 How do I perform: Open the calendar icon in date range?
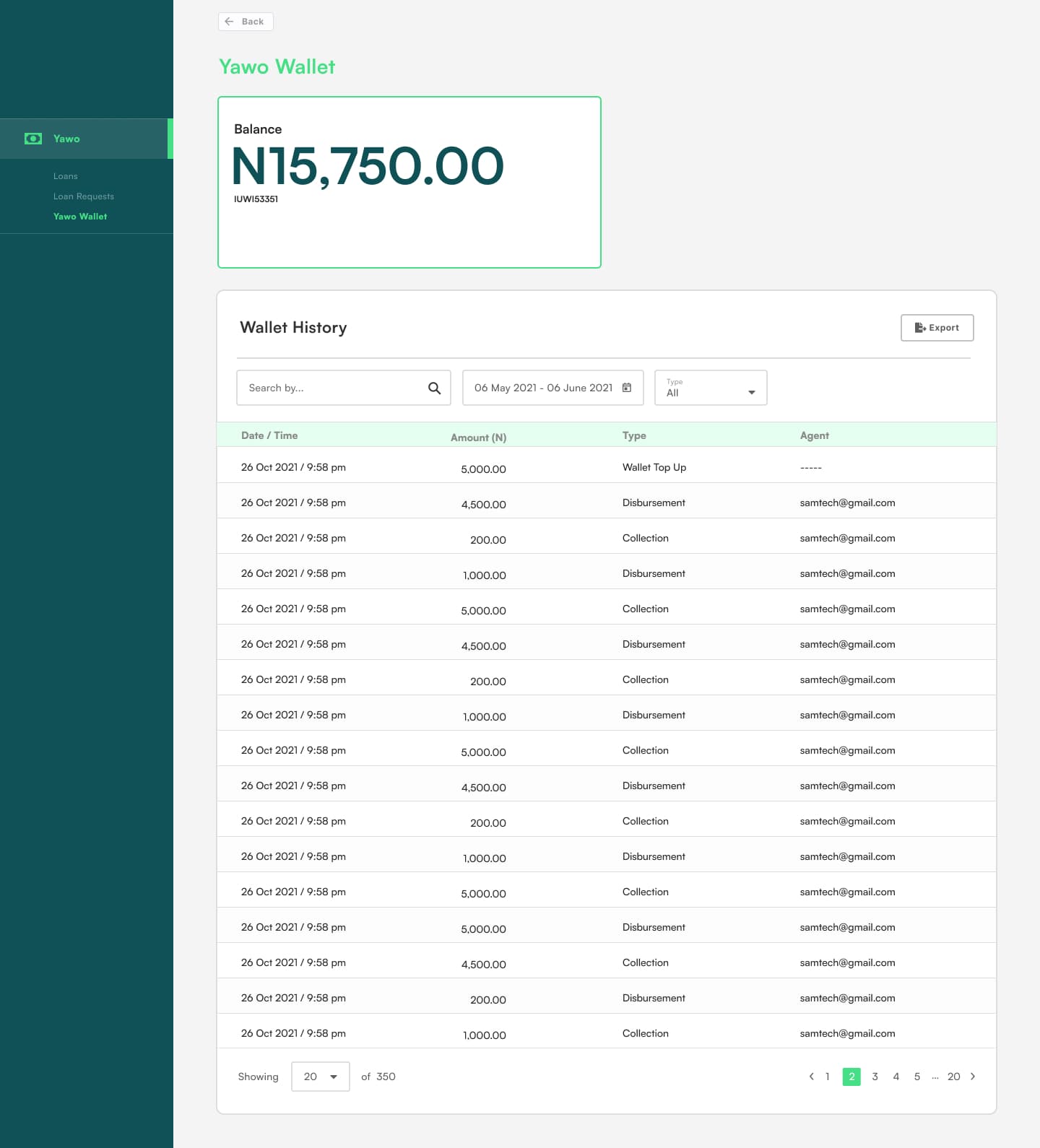click(x=627, y=388)
